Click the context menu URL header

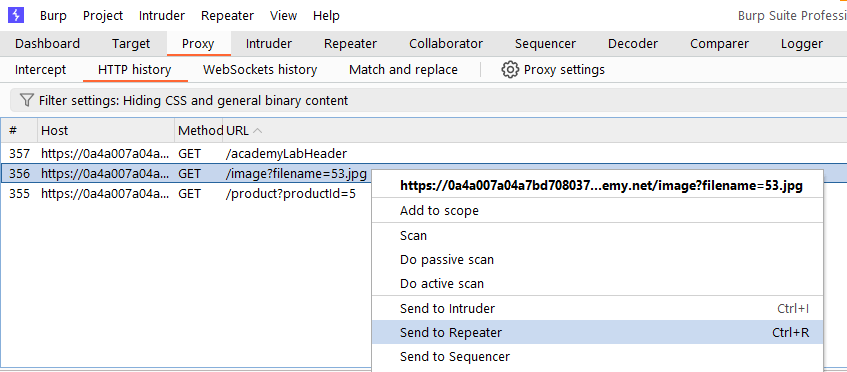click(597, 186)
